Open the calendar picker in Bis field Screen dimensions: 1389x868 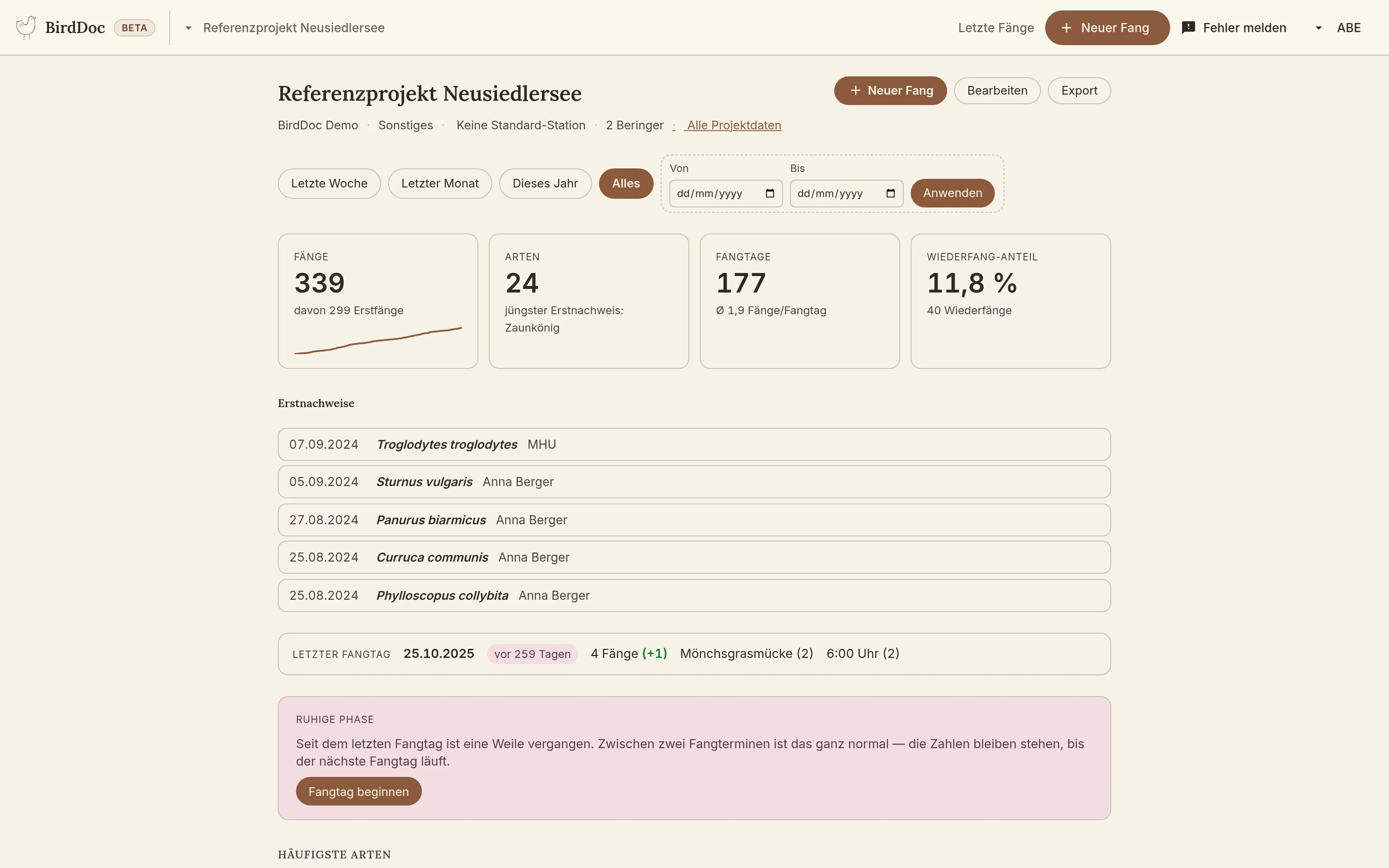890,194
